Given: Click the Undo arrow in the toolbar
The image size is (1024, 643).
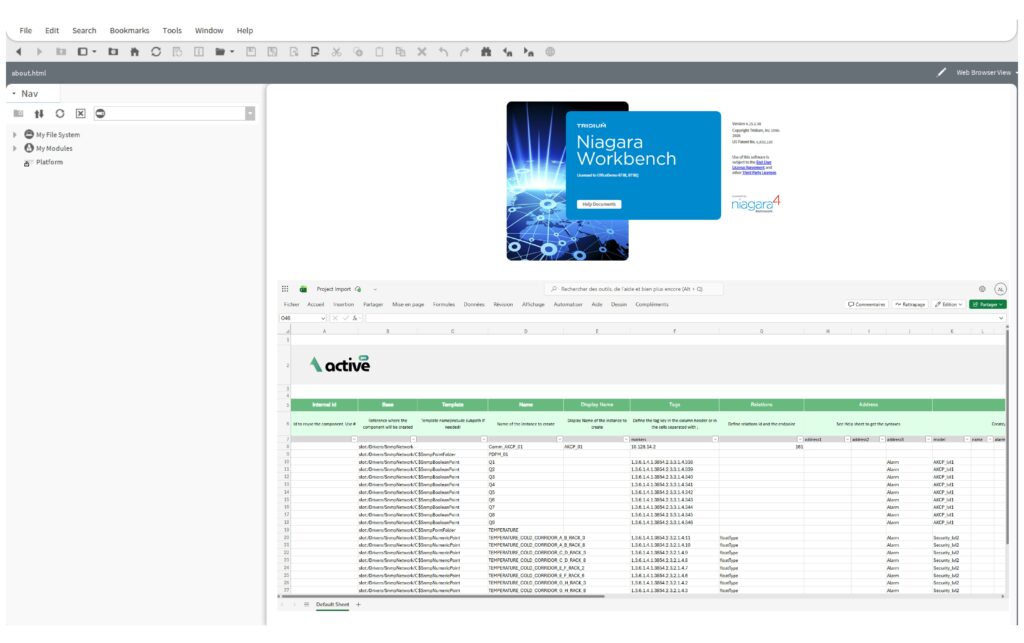Looking at the screenshot, I should [443, 51].
